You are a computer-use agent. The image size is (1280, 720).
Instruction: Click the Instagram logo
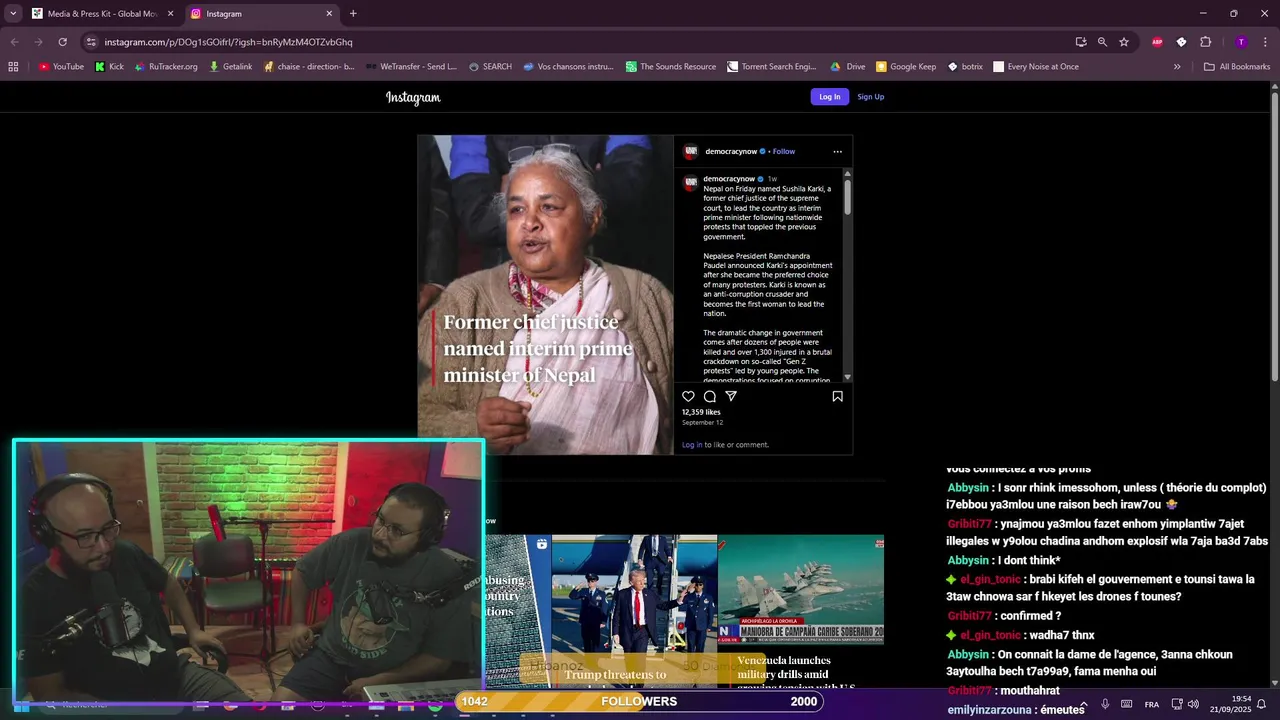(x=413, y=97)
